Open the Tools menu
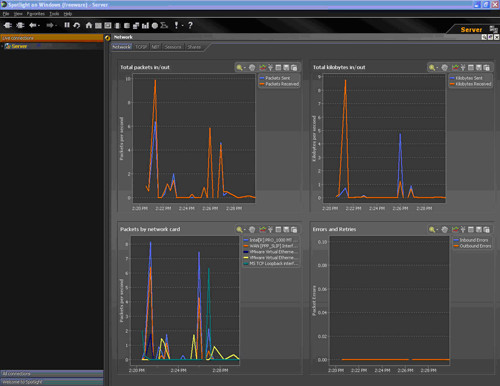 pyautogui.click(x=54, y=14)
